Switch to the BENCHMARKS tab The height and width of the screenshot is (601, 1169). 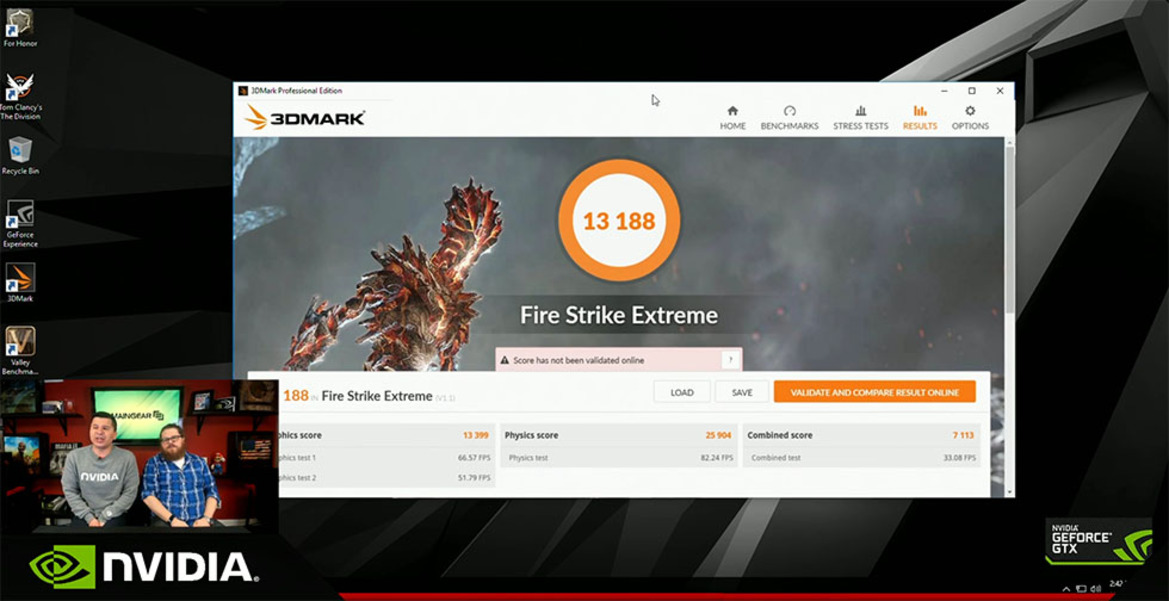click(790, 118)
